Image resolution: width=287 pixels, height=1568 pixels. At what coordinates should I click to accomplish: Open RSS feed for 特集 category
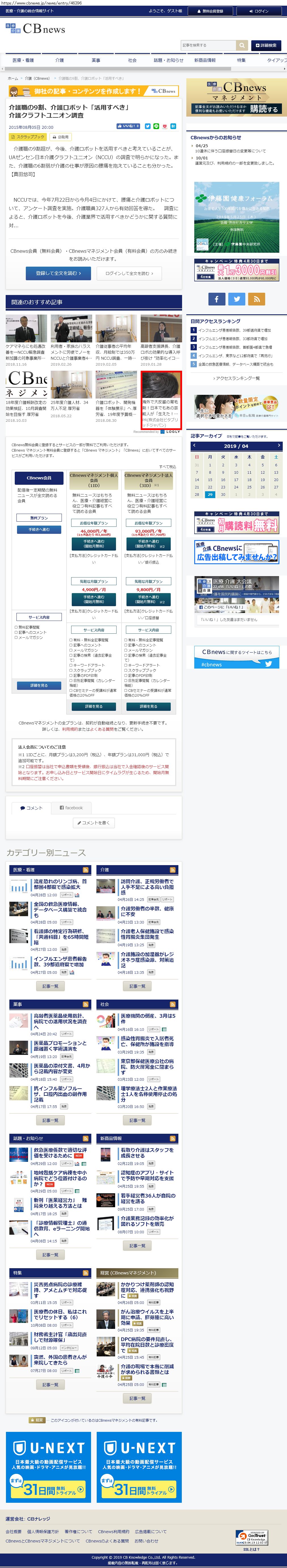click(86, 1273)
